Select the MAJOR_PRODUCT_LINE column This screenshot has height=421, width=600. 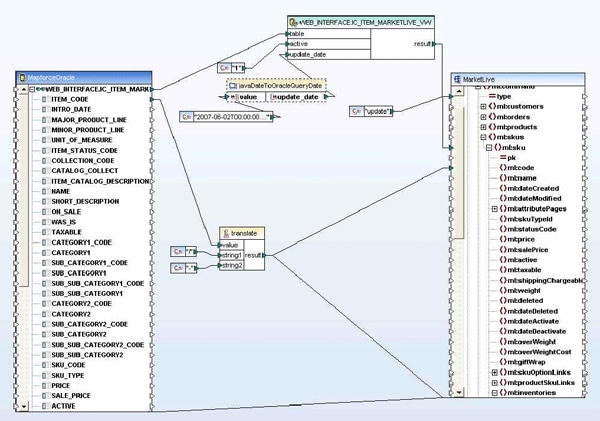89,120
